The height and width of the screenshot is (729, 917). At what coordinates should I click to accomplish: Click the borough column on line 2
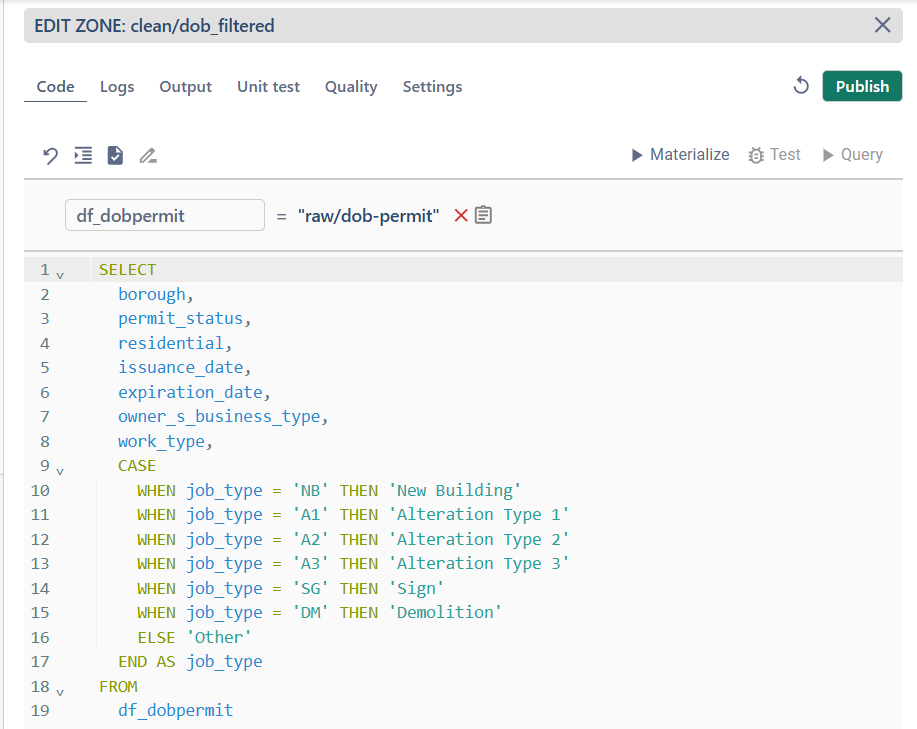[151, 294]
